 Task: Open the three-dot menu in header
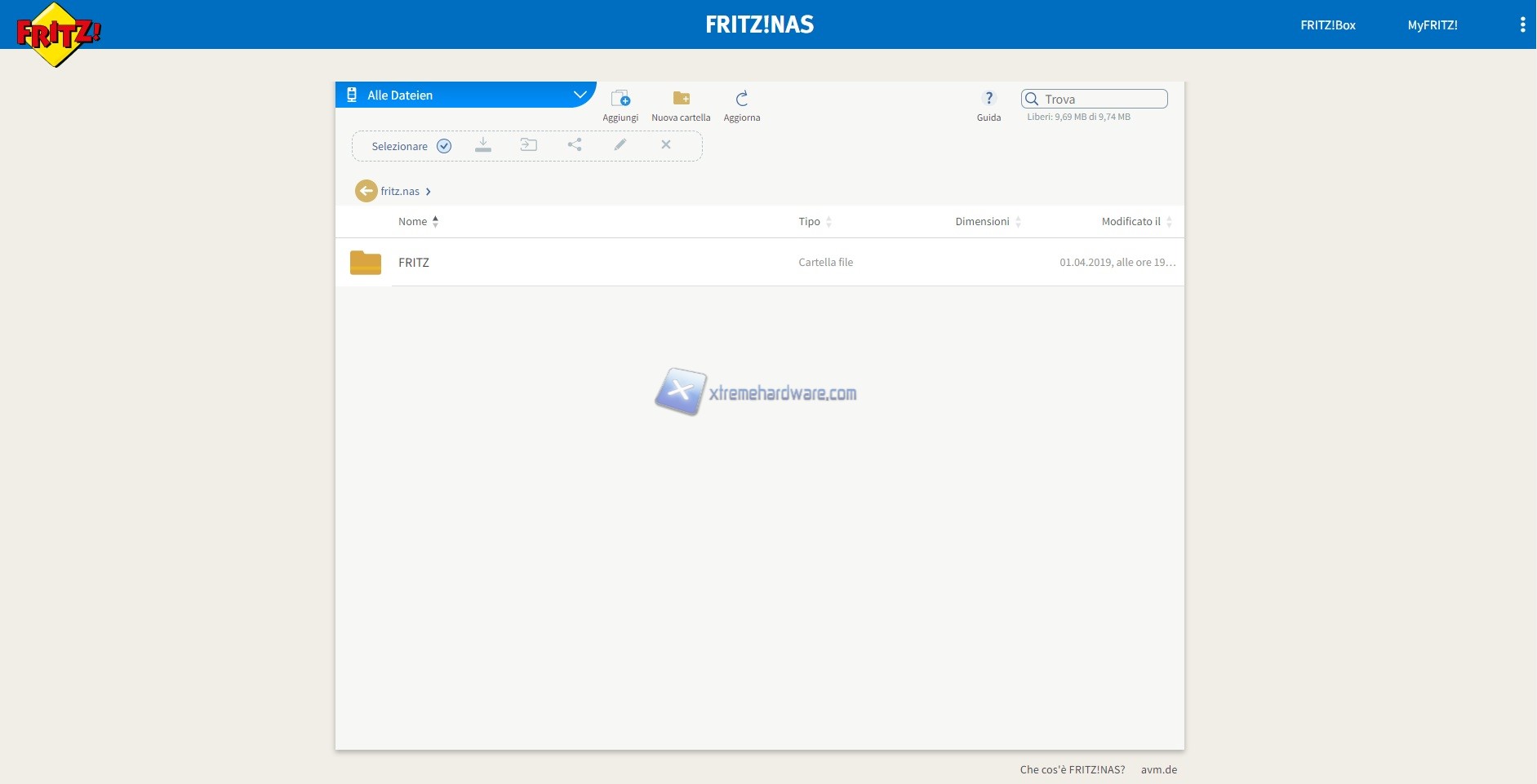point(1522,24)
